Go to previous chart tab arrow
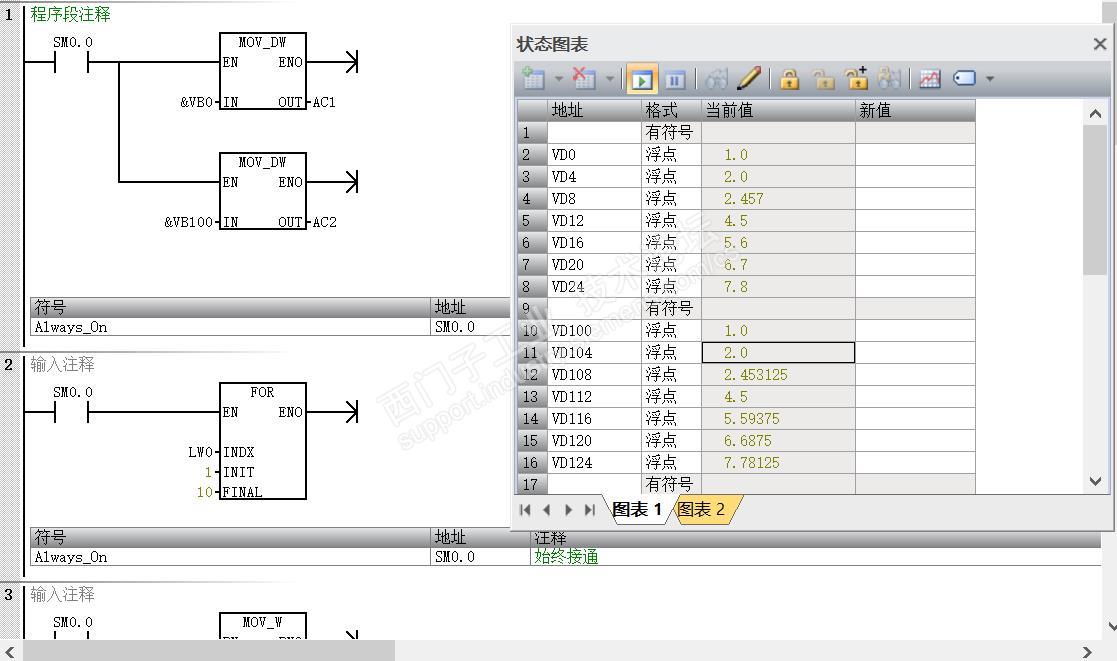This screenshot has width=1117, height=661. pyautogui.click(x=547, y=510)
